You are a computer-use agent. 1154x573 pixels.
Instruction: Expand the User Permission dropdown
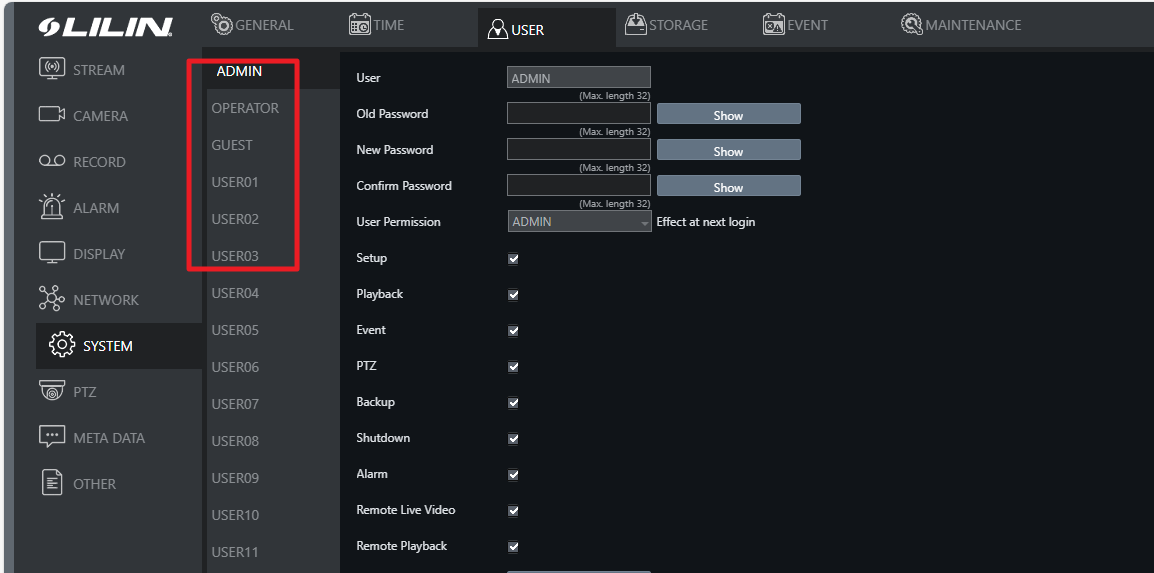pyautogui.click(x=579, y=222)
